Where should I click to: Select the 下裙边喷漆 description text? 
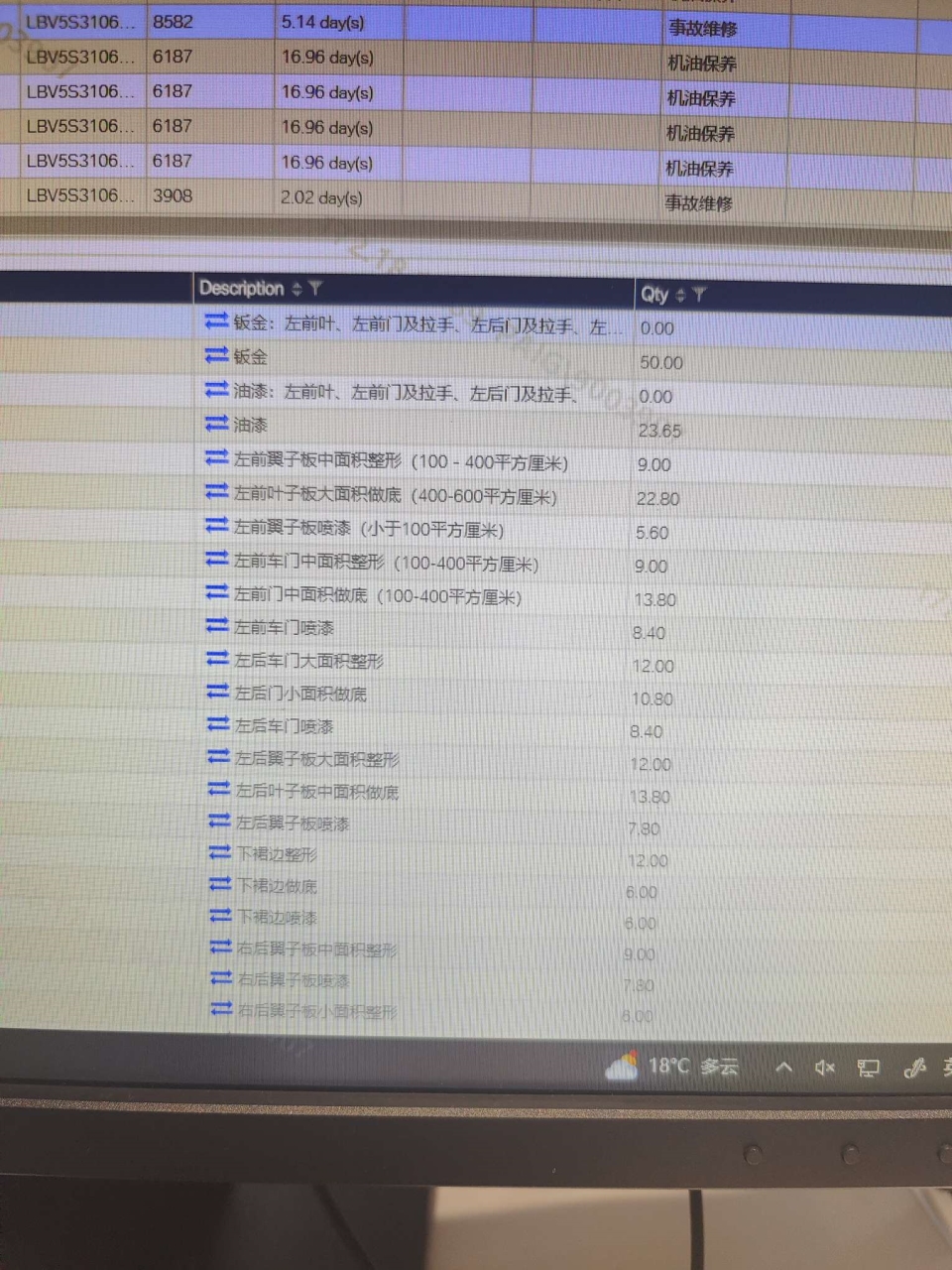pos(278,918)
